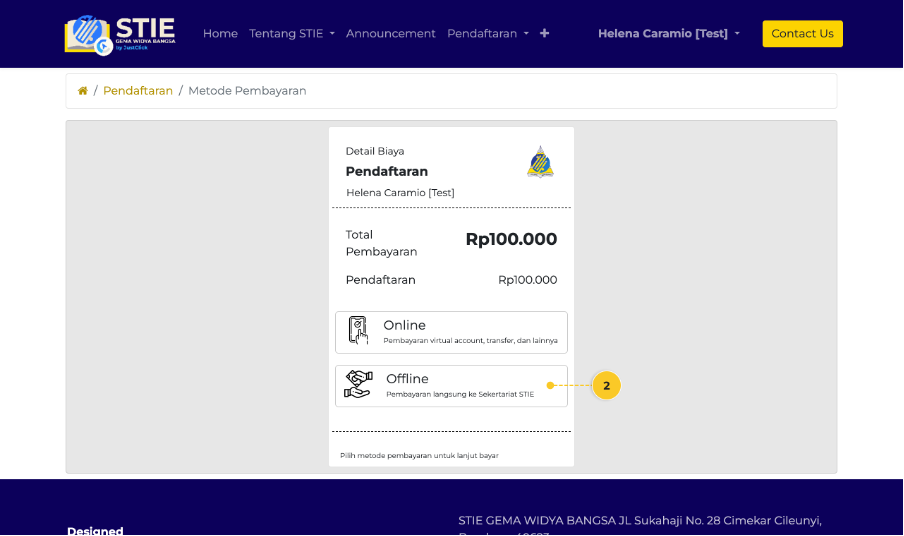Click the Metode Pembayaran breadcrumb text

click(x=247, y=91)
